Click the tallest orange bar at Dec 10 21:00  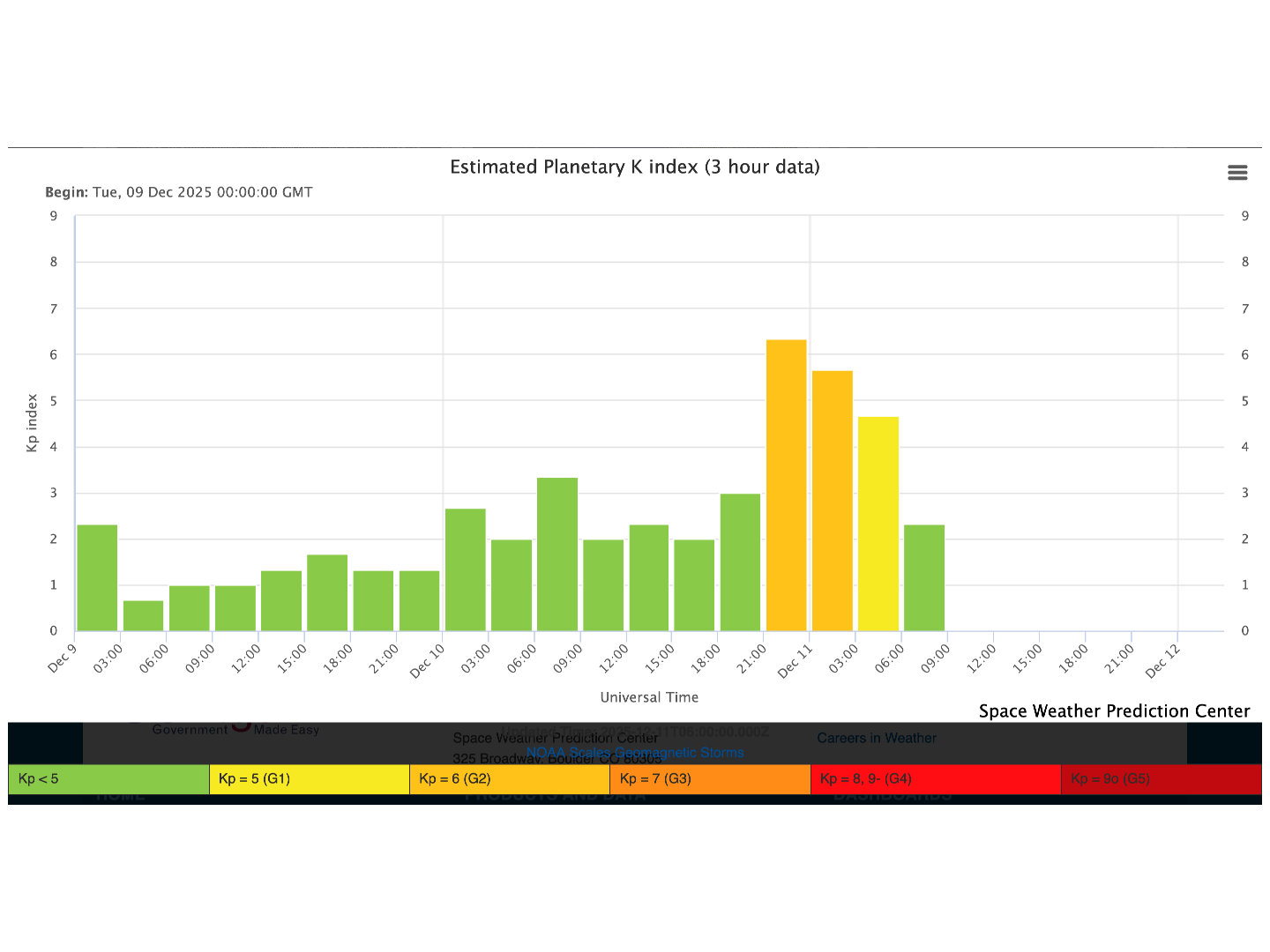click(786, 485)
